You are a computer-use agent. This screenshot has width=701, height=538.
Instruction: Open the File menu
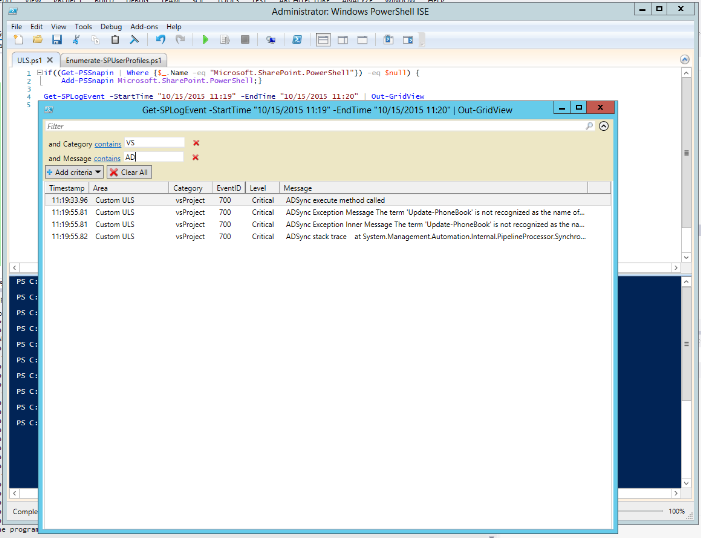click(x=17, y=26)
